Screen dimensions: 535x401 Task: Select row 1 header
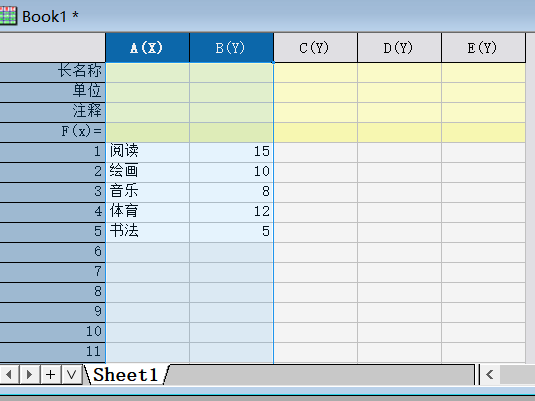pyautogui.click(x=53, y=152)
